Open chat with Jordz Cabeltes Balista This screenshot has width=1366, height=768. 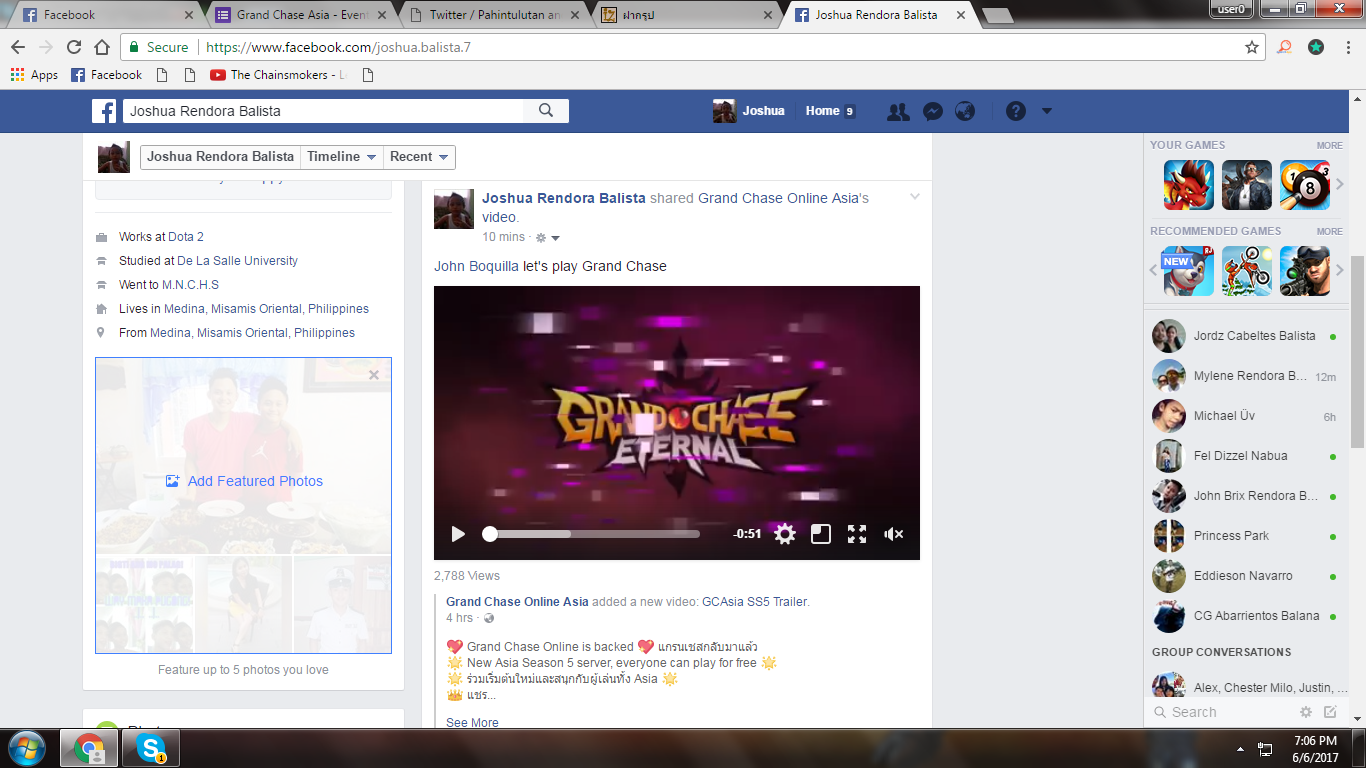click(x=1246, y=336)
